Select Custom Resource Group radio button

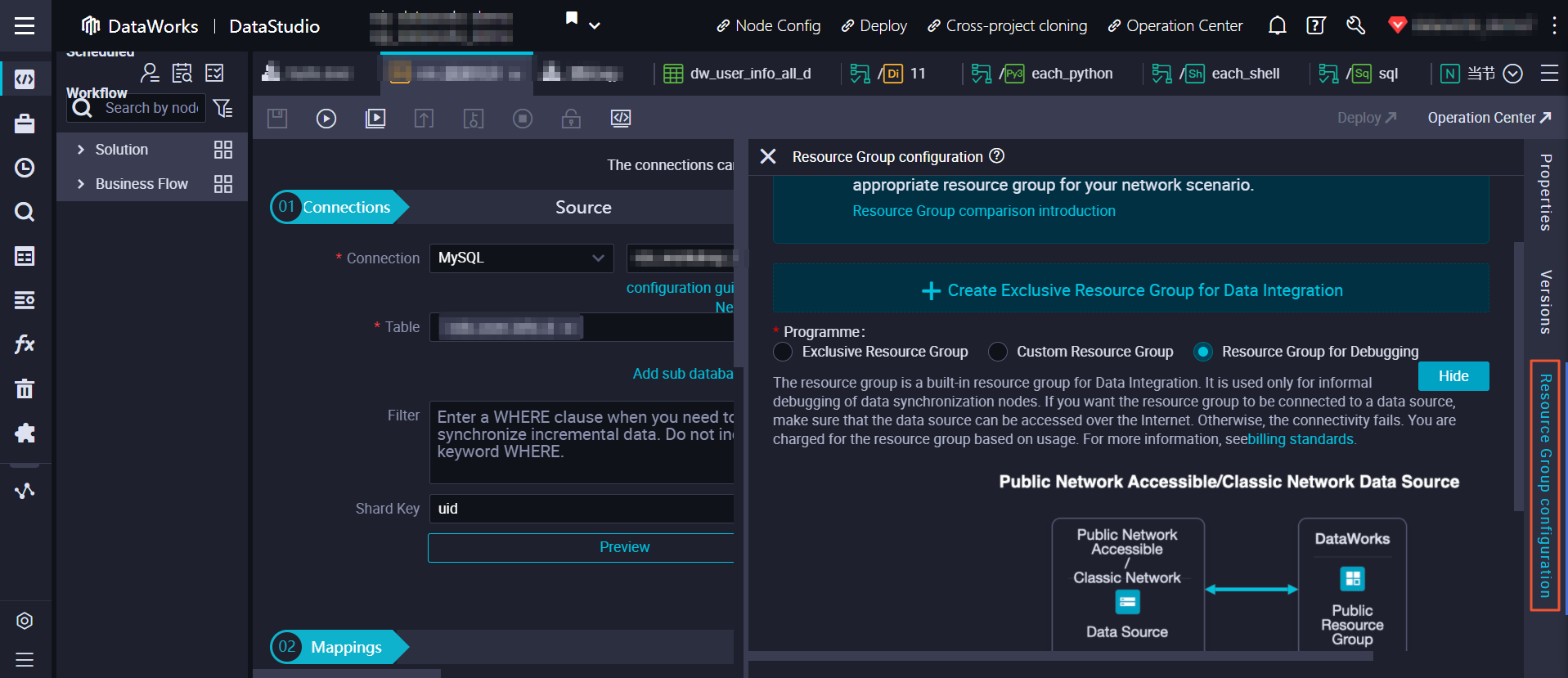point(997,352)
